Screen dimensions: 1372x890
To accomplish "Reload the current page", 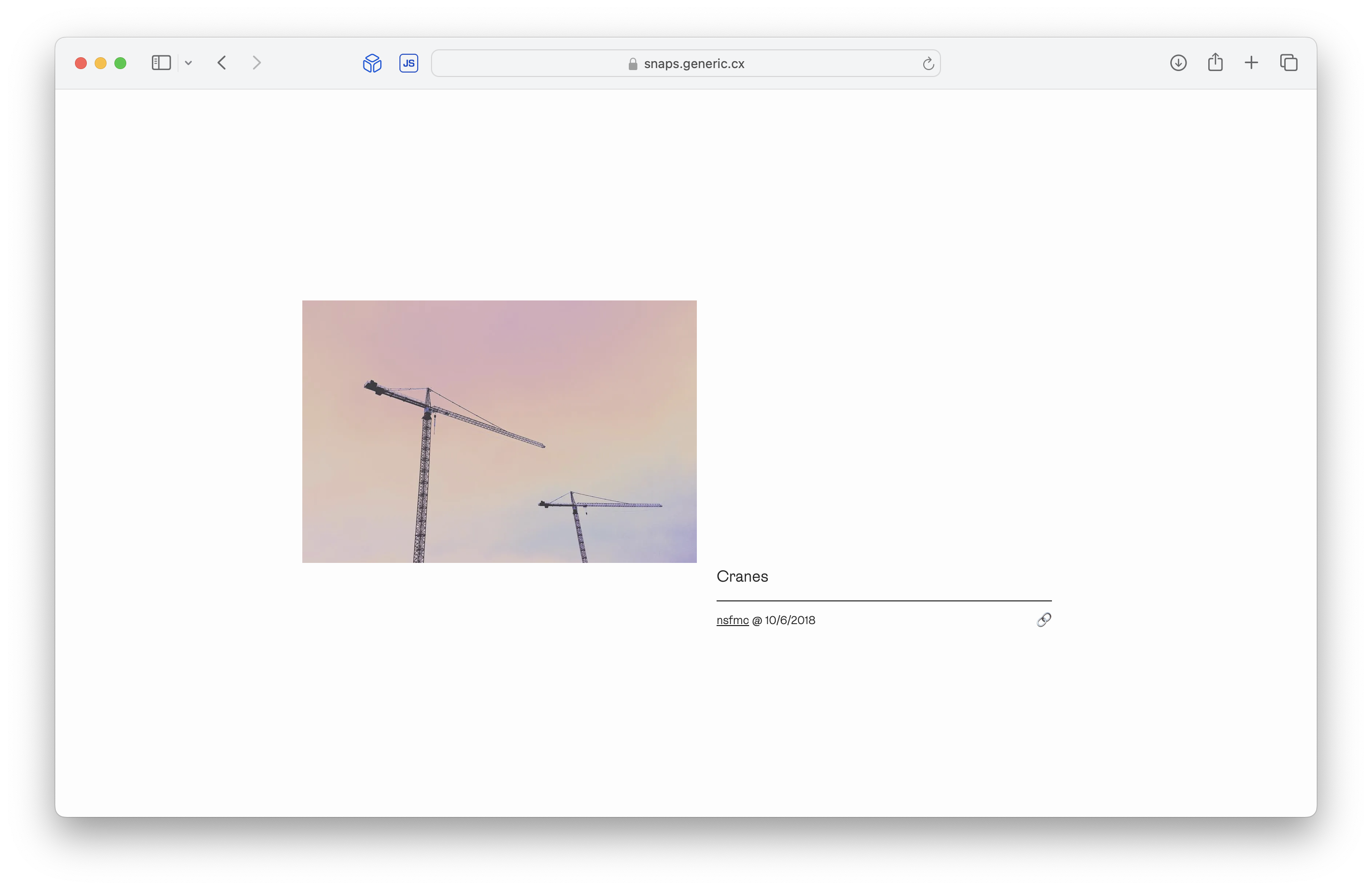I will (928, 64).
